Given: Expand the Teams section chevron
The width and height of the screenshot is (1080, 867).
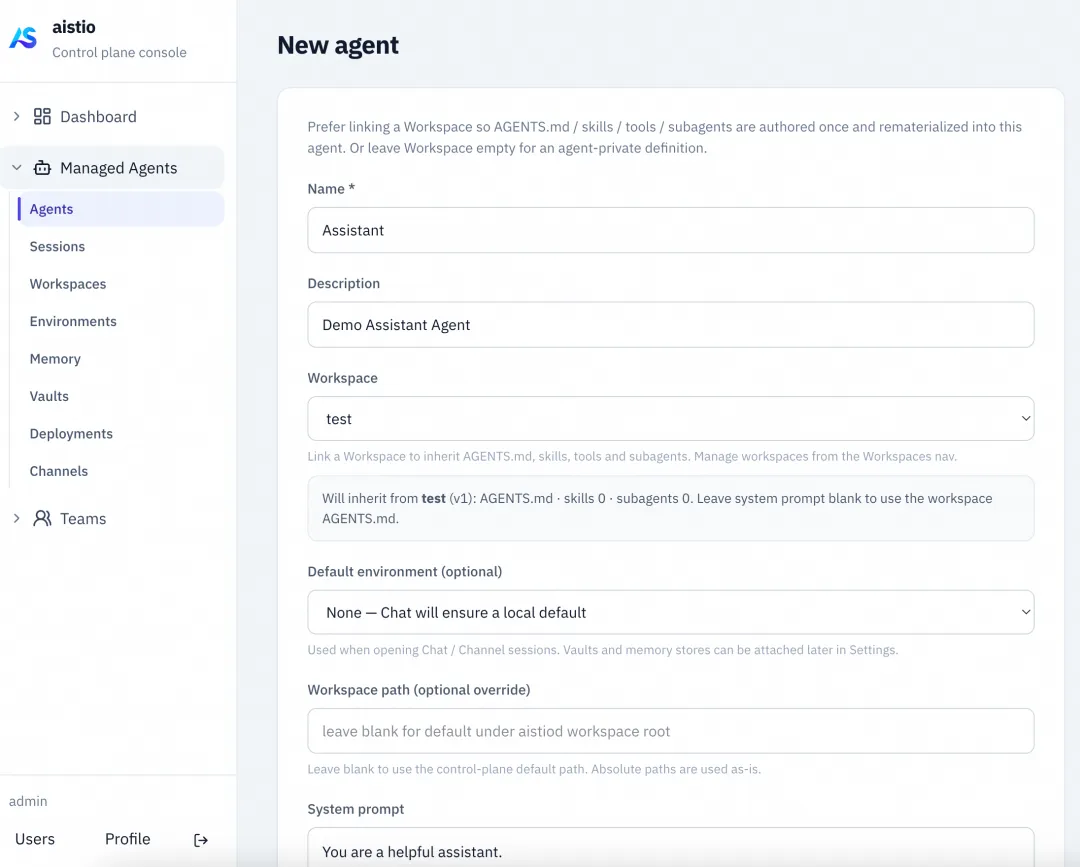Looking at the screenshot, I should 17,519.
